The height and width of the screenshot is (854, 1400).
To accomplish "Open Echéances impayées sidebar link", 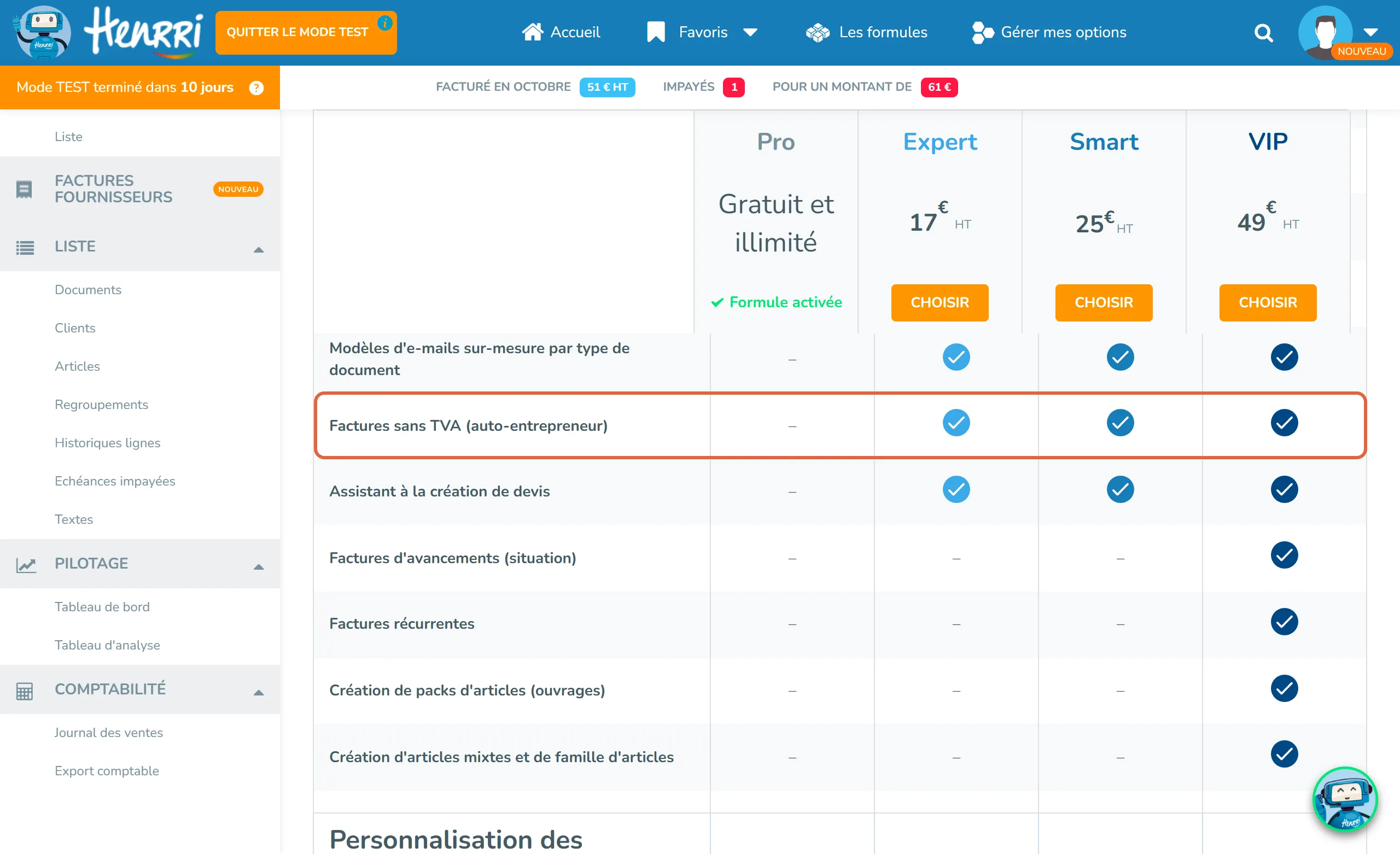I will tap(115, 481).
